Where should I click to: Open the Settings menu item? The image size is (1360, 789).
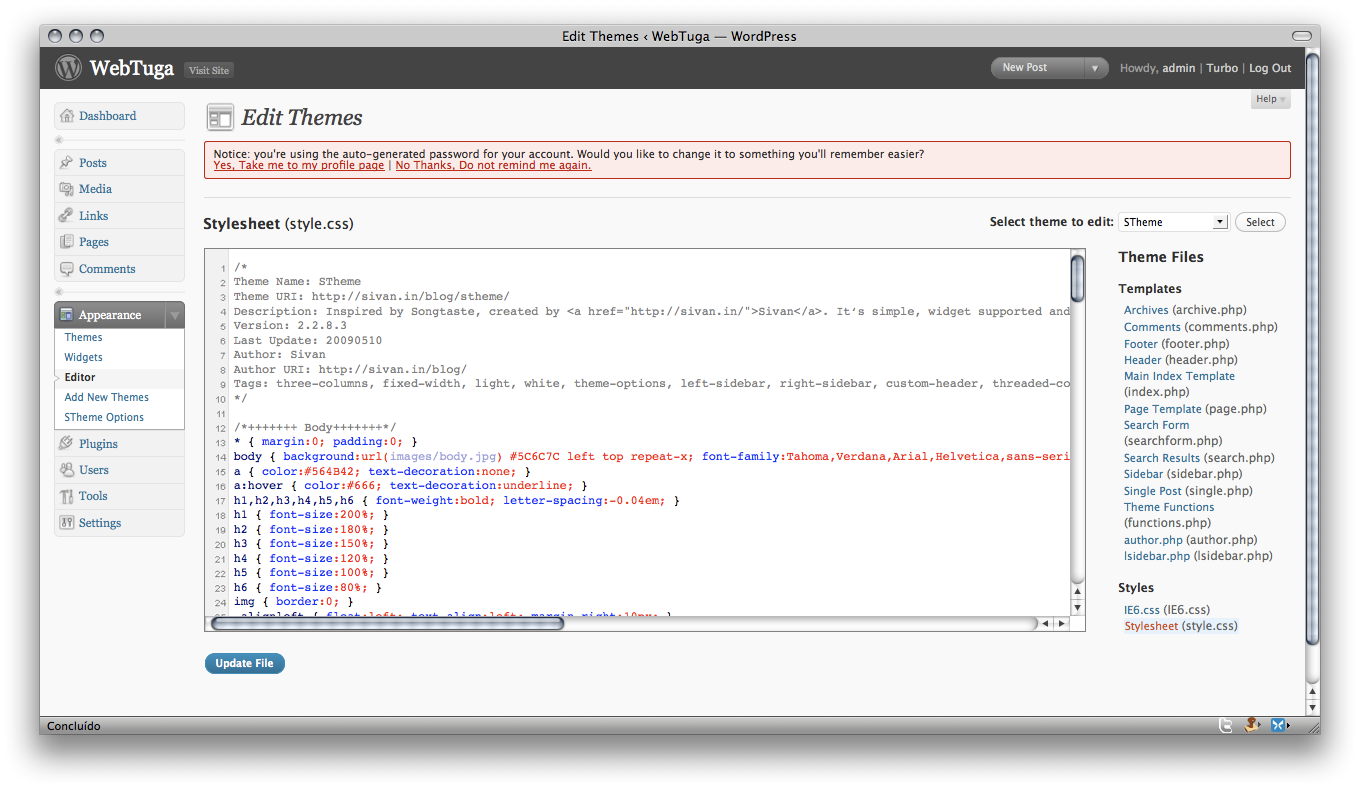click(120, 523)
